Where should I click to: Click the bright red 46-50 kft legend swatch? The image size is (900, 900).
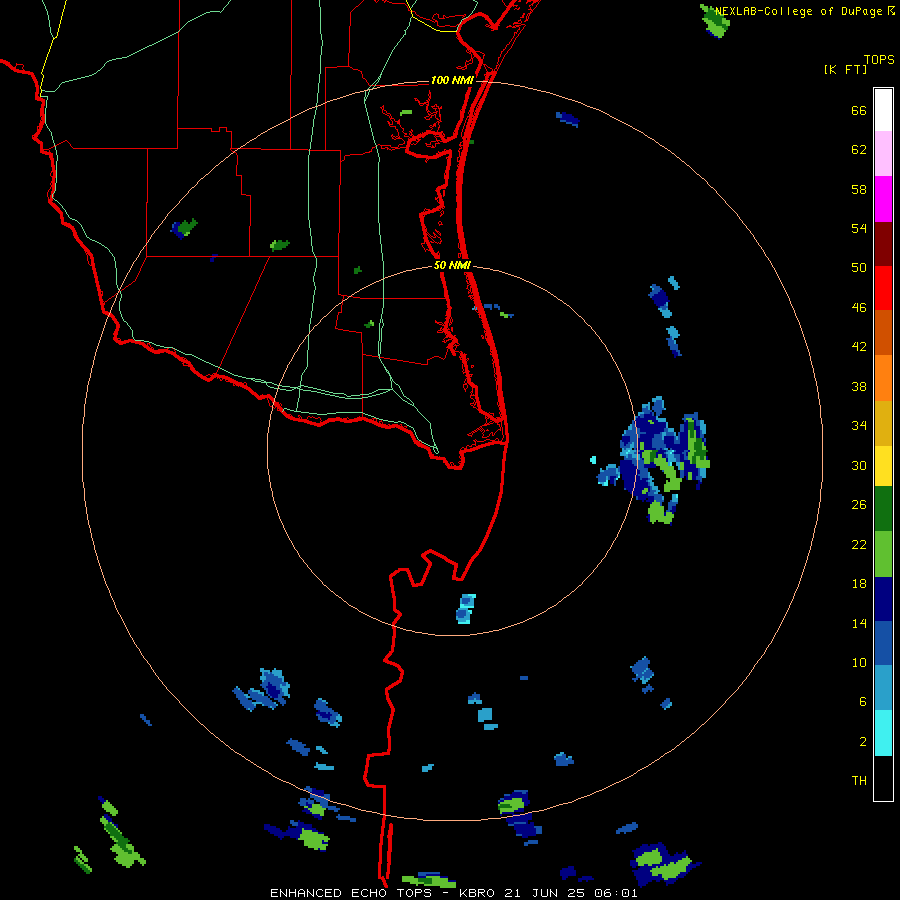(883, 288)
